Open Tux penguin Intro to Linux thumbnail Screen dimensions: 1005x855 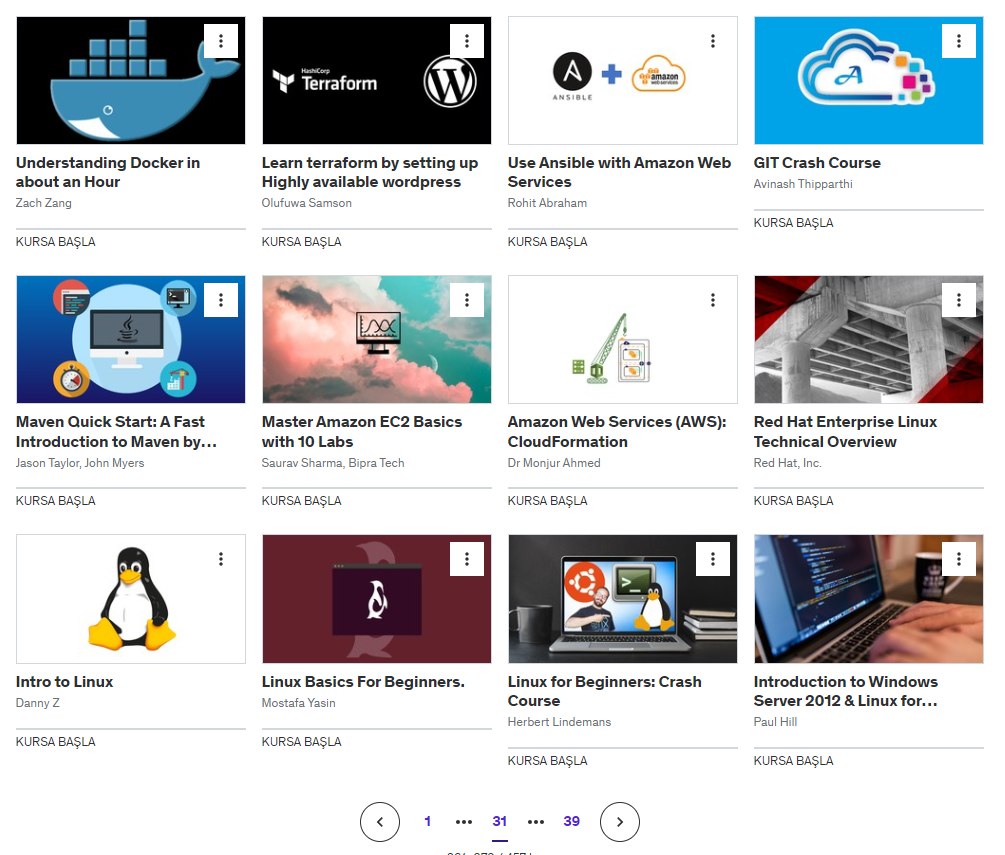click(x=131, y=599)
